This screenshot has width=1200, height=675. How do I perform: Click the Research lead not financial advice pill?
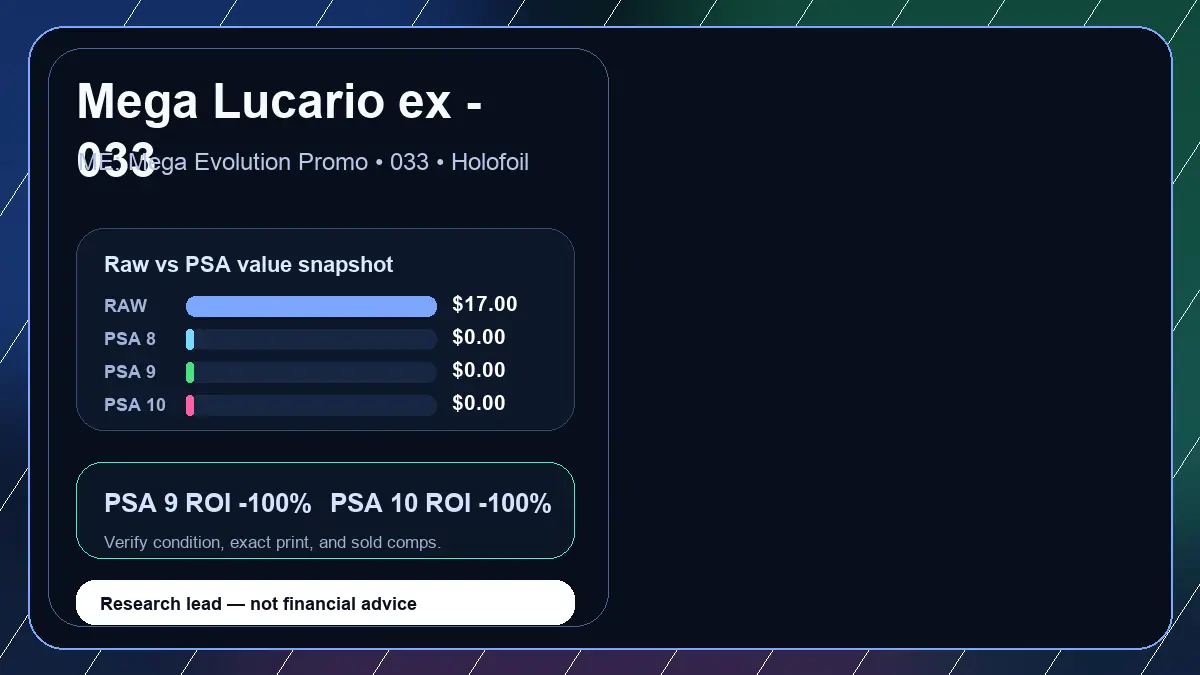coord(325,603)
